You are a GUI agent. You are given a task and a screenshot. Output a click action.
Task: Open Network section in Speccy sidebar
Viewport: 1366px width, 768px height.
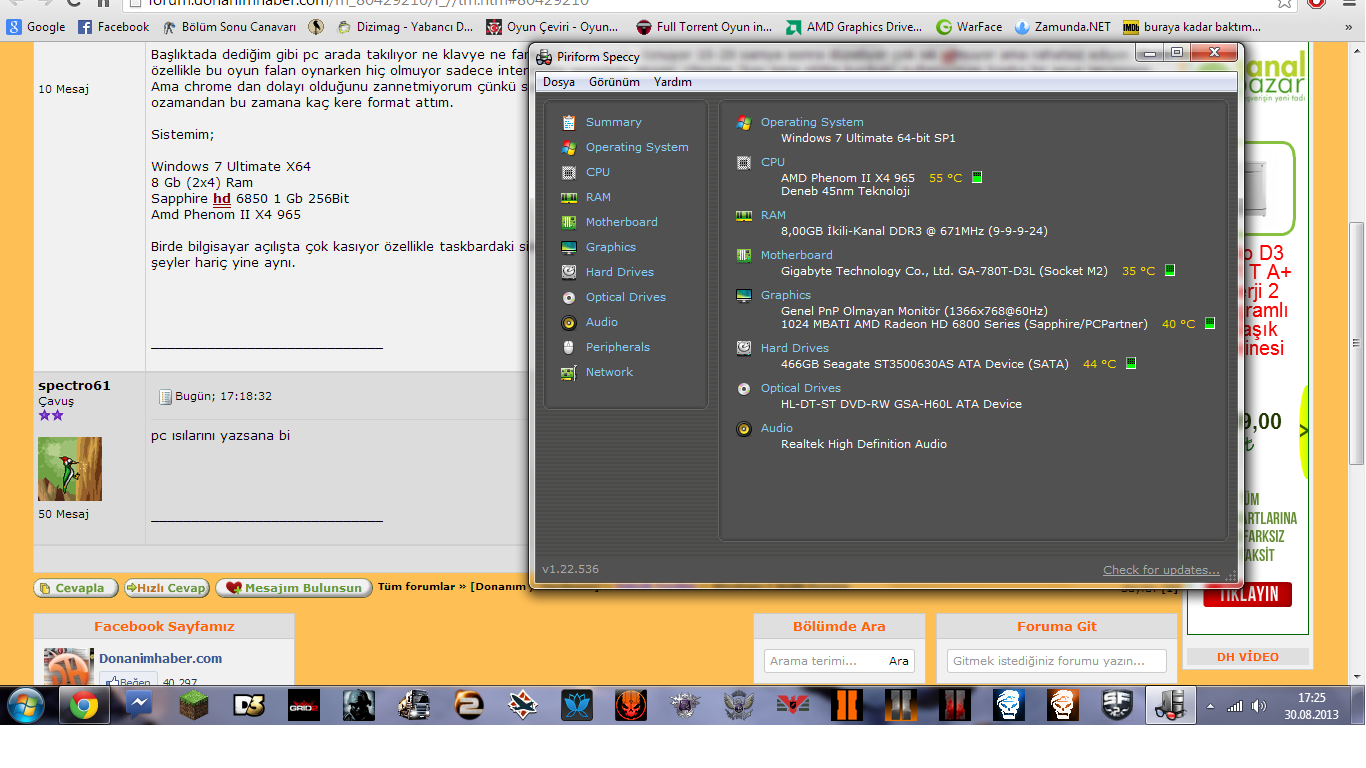click(609, 372)
